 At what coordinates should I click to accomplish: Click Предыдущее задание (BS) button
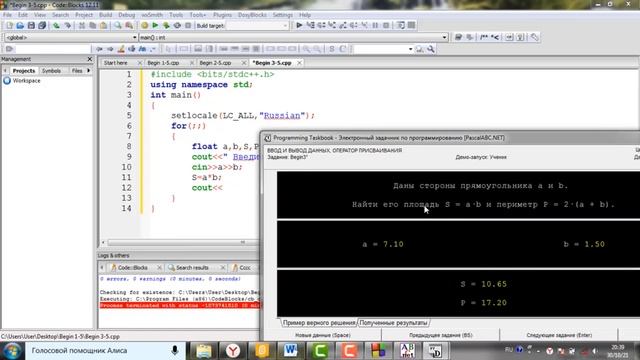tap(441, 335)
